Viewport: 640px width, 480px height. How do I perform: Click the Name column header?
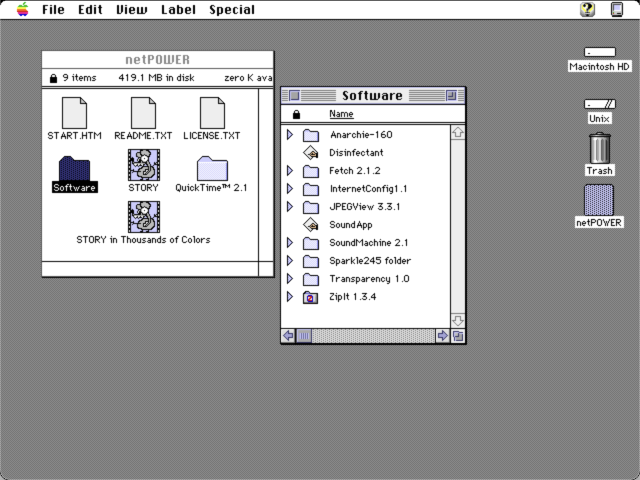click(x=341, y=114)
